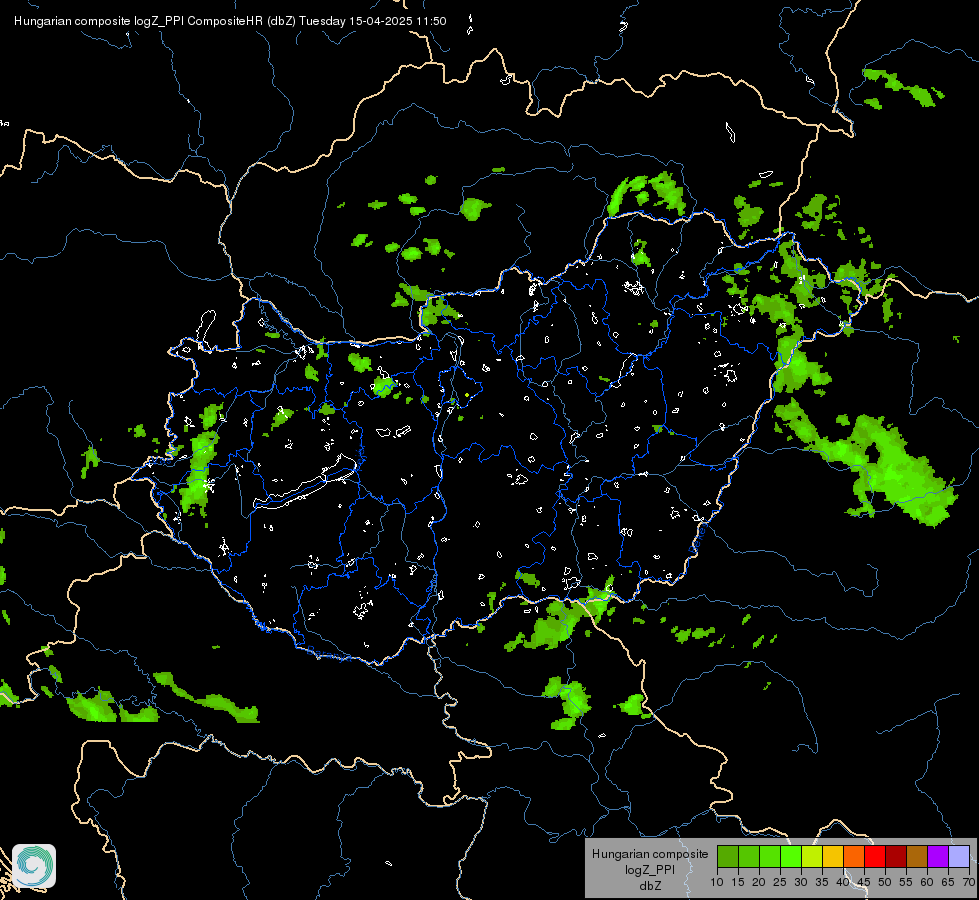The width and height of the screenshot is (979, 900).
Task: Select the 10–15 dBZ dark green swatch
Action: (727, 856)
